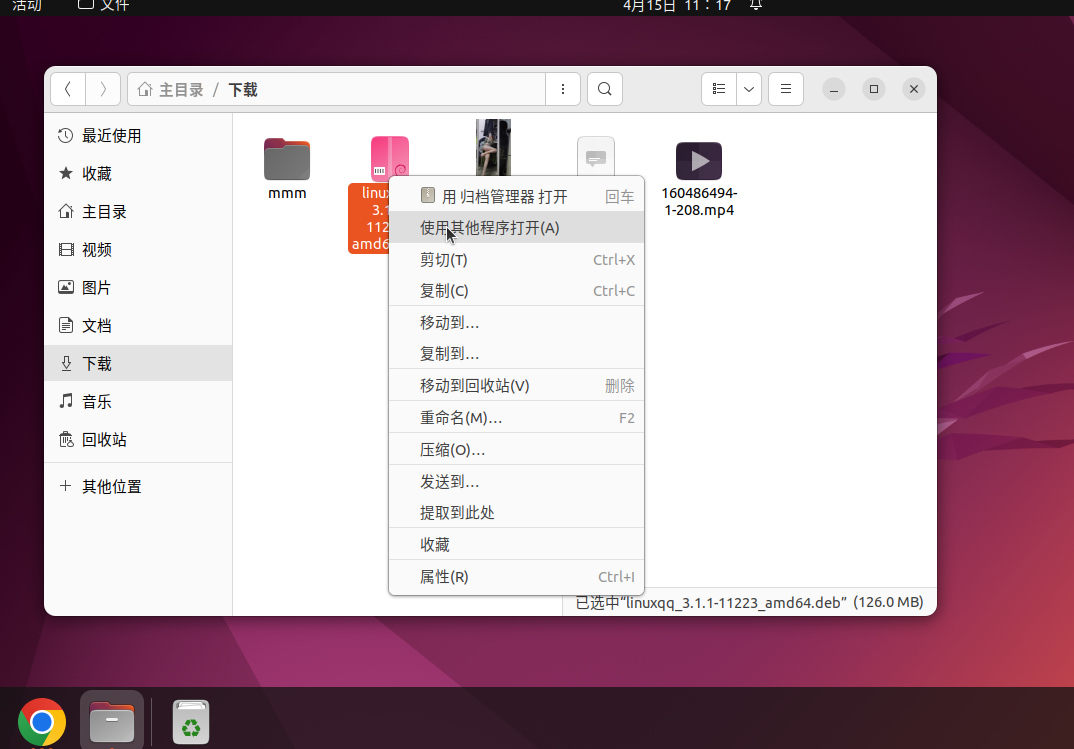
Task: Click the notification bell in the top bar
Action: coord(755,7)
